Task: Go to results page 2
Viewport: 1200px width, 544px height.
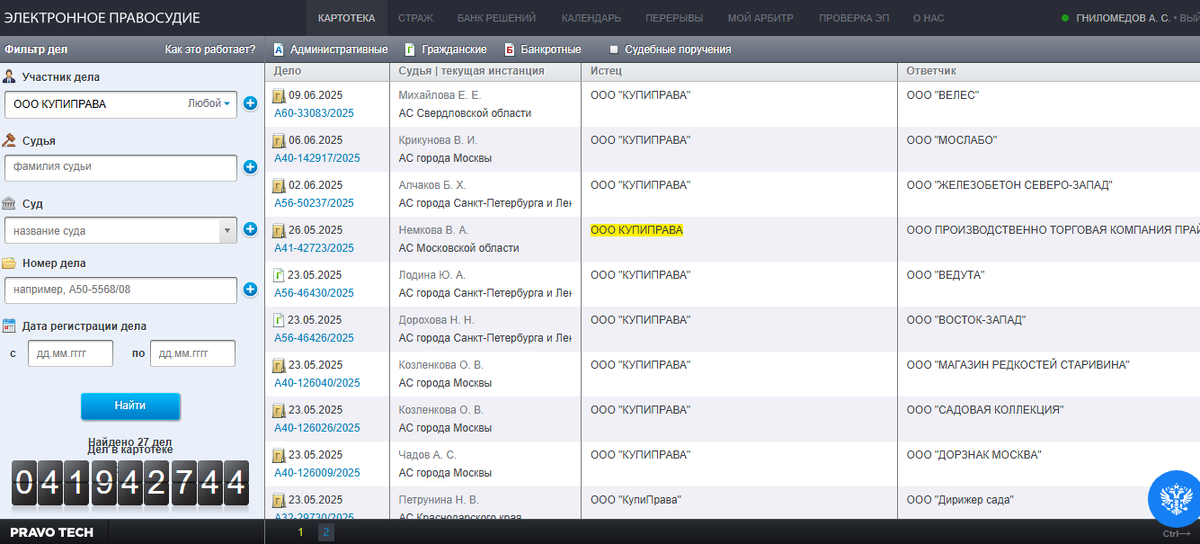Action: (x=326, y=532)
